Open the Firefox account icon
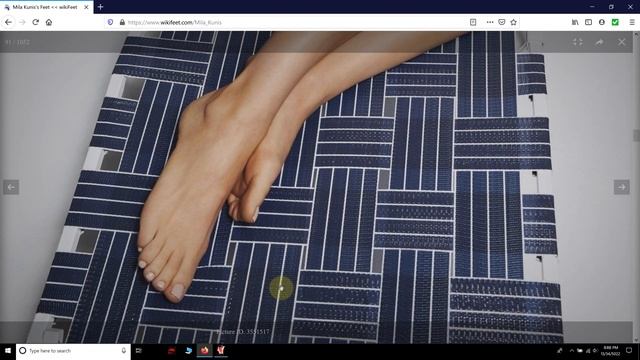This screenshot has height=360, width=640. click(x=602, y=22)
